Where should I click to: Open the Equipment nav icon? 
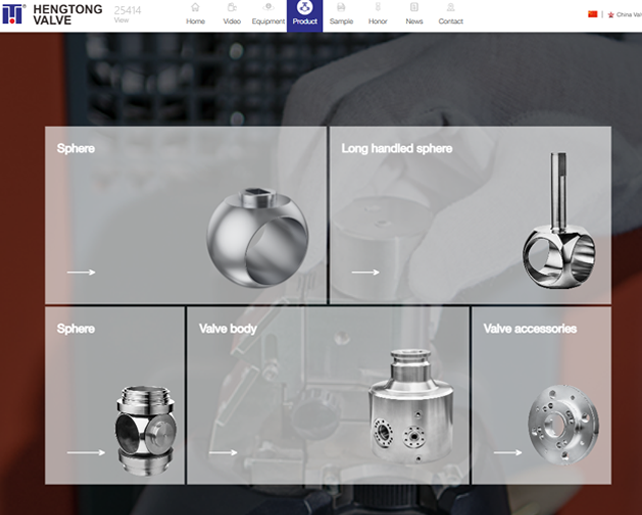point(268,8)
